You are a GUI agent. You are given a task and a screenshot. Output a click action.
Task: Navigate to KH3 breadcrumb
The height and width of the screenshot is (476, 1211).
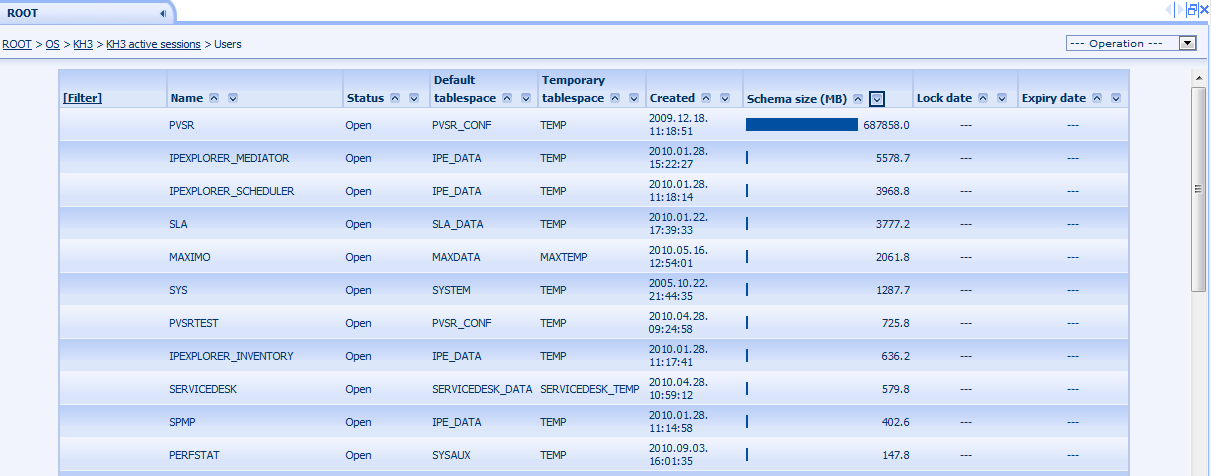83,44
